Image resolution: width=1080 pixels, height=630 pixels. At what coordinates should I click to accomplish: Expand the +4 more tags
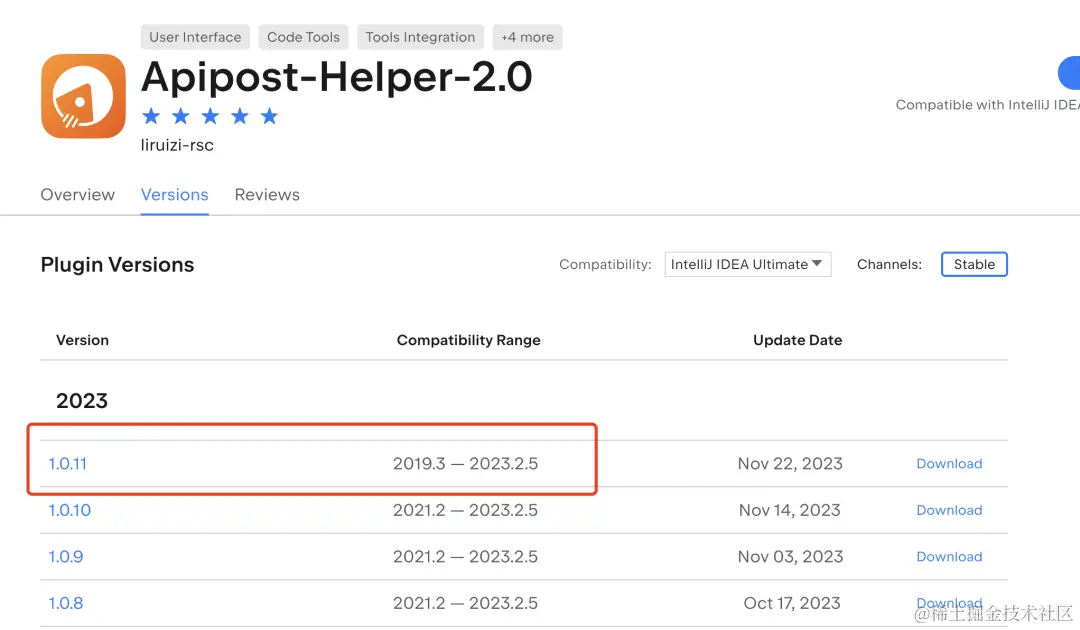[528, 37]
